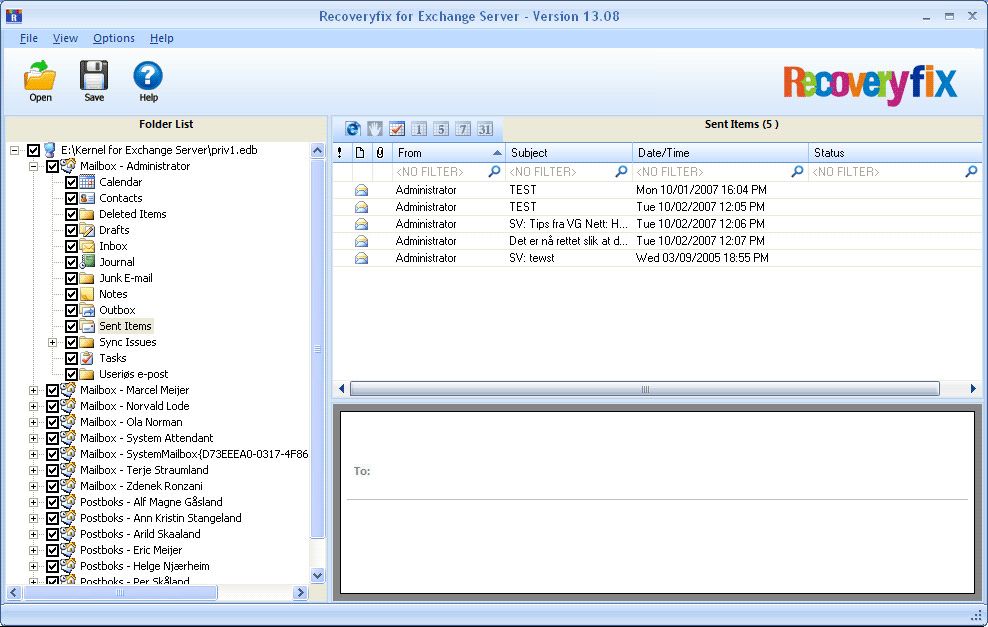Click the search icon in From filter

click(x=495, y=171)
